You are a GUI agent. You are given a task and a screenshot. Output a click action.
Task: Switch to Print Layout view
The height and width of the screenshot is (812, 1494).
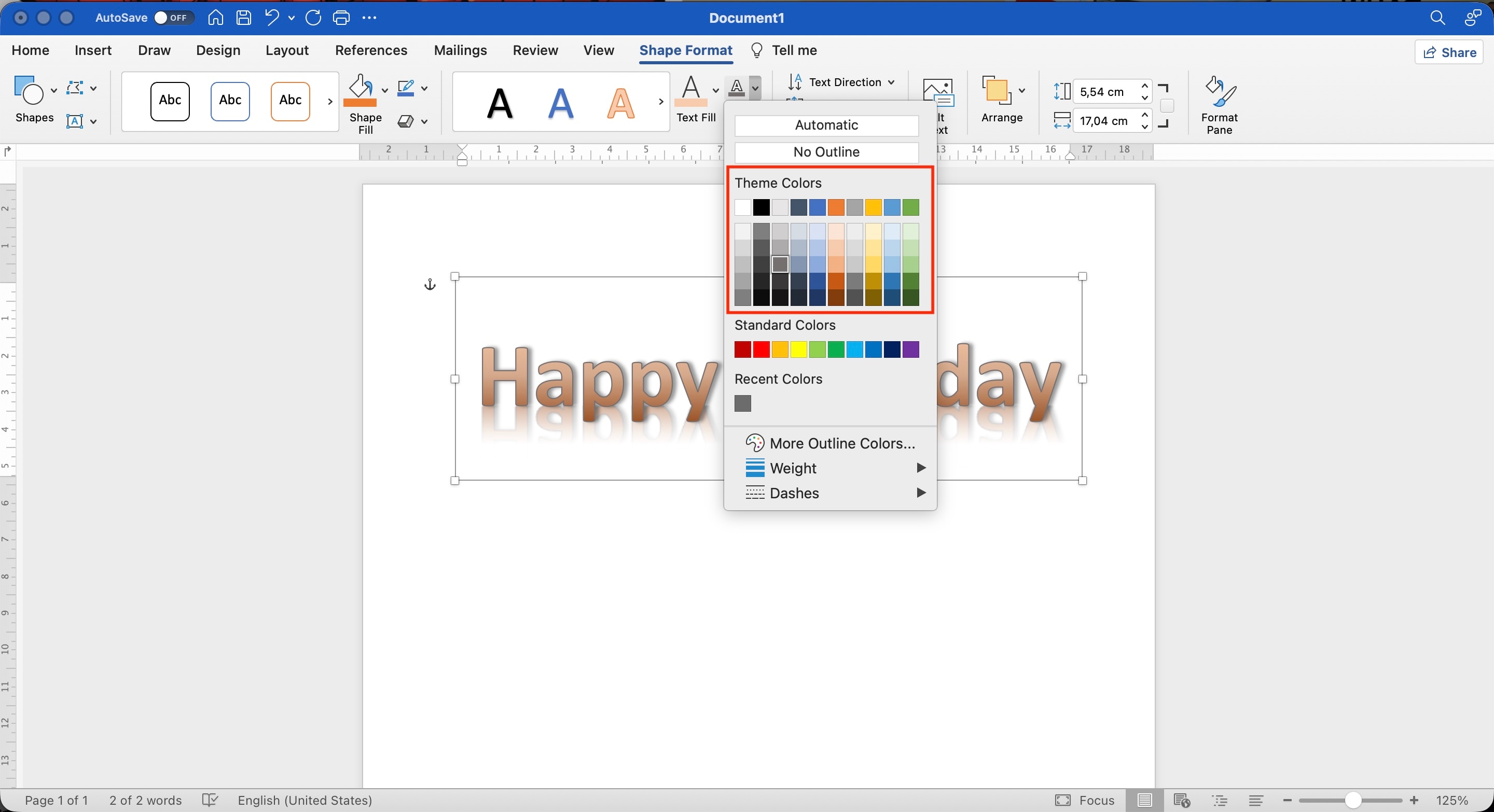pyautogui.click(x=1144, y=801)
